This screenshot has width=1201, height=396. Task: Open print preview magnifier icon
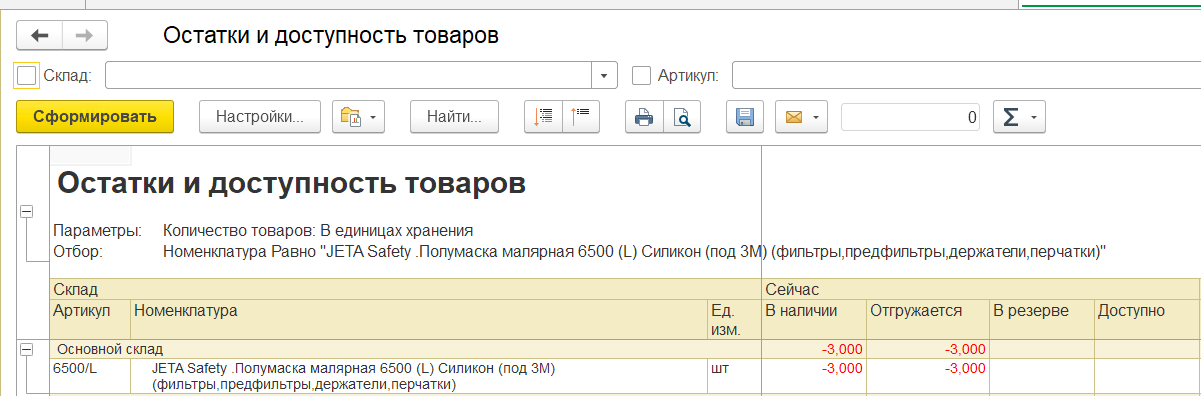pyautogui.click(x=681, y=117)
